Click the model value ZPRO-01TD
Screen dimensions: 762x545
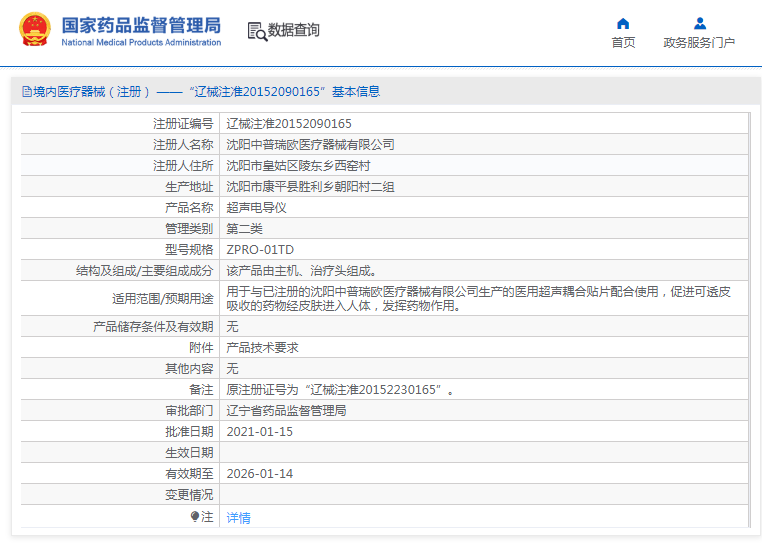pyautogui.click(x=260, y=250)
